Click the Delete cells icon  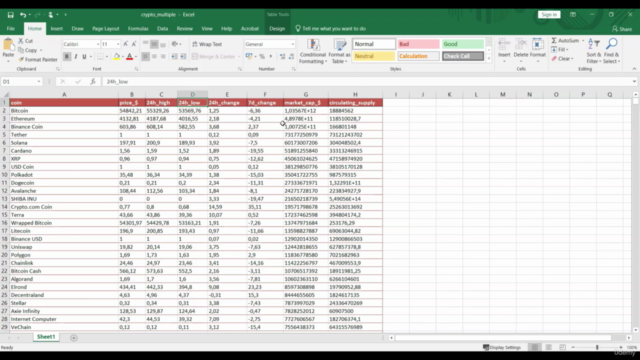pos(521,44)
